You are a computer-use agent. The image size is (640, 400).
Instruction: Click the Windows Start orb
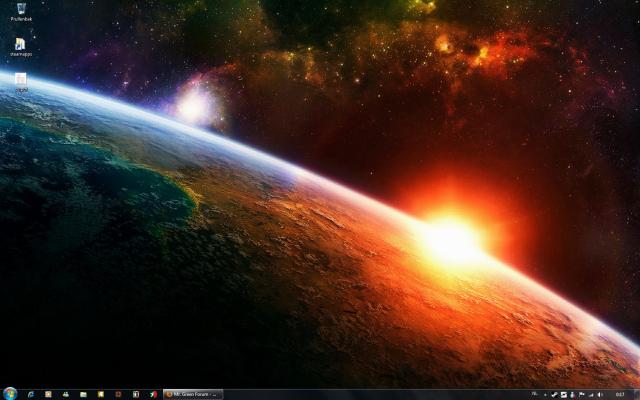[x=10, y=393]
